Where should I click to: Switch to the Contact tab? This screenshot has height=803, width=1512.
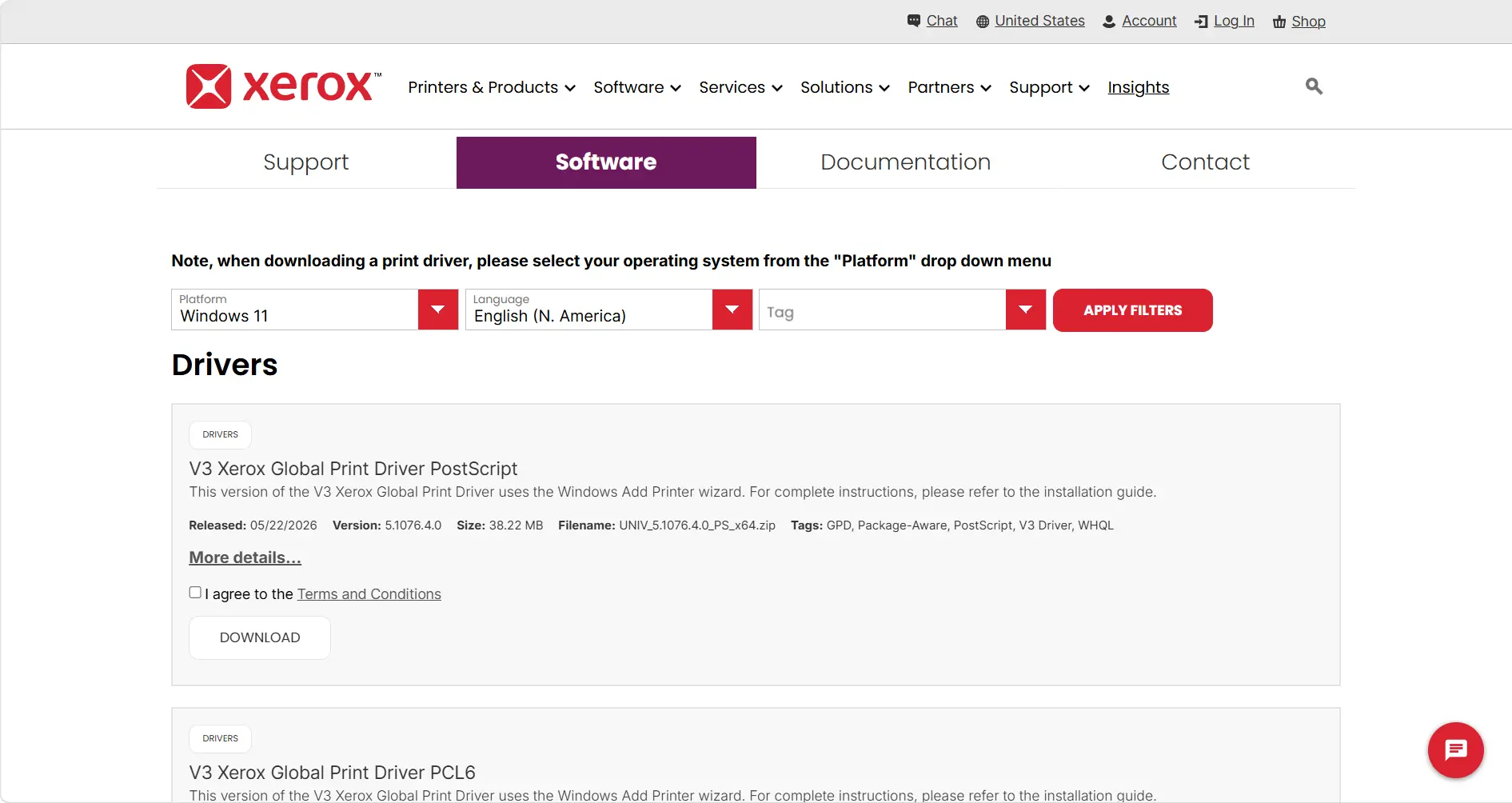click(x=1205, y=162)
